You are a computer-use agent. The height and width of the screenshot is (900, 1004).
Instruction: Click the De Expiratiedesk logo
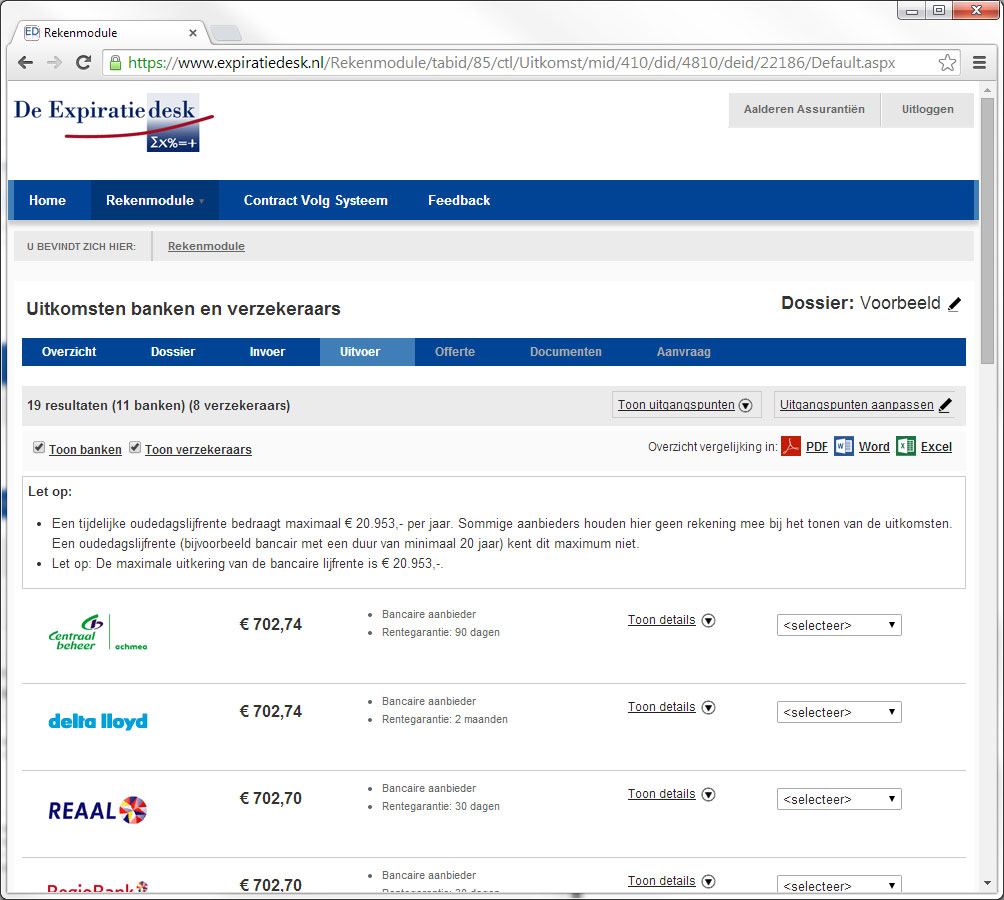(114, 123)
